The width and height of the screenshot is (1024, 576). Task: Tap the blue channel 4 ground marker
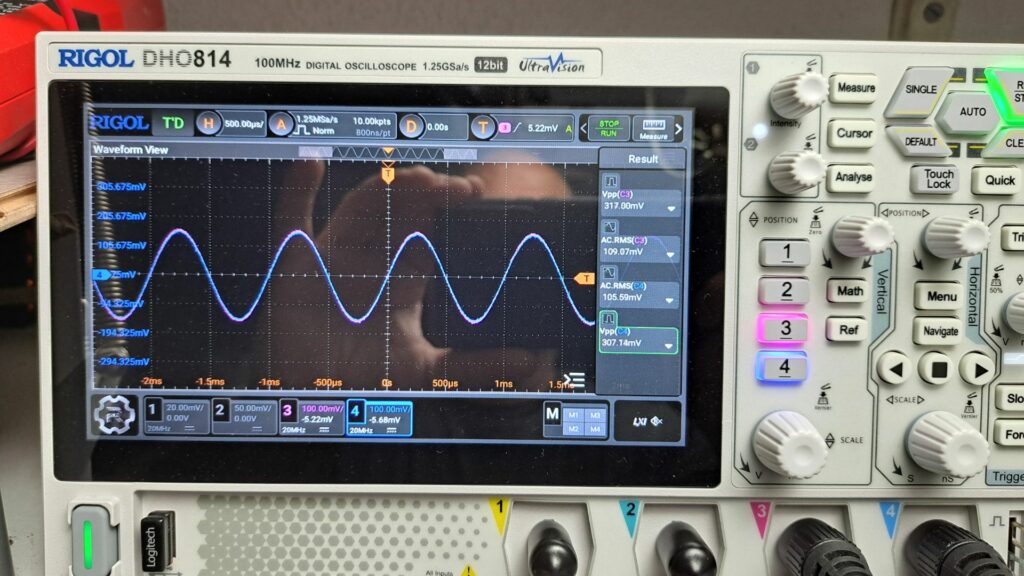tap(100, 274)
